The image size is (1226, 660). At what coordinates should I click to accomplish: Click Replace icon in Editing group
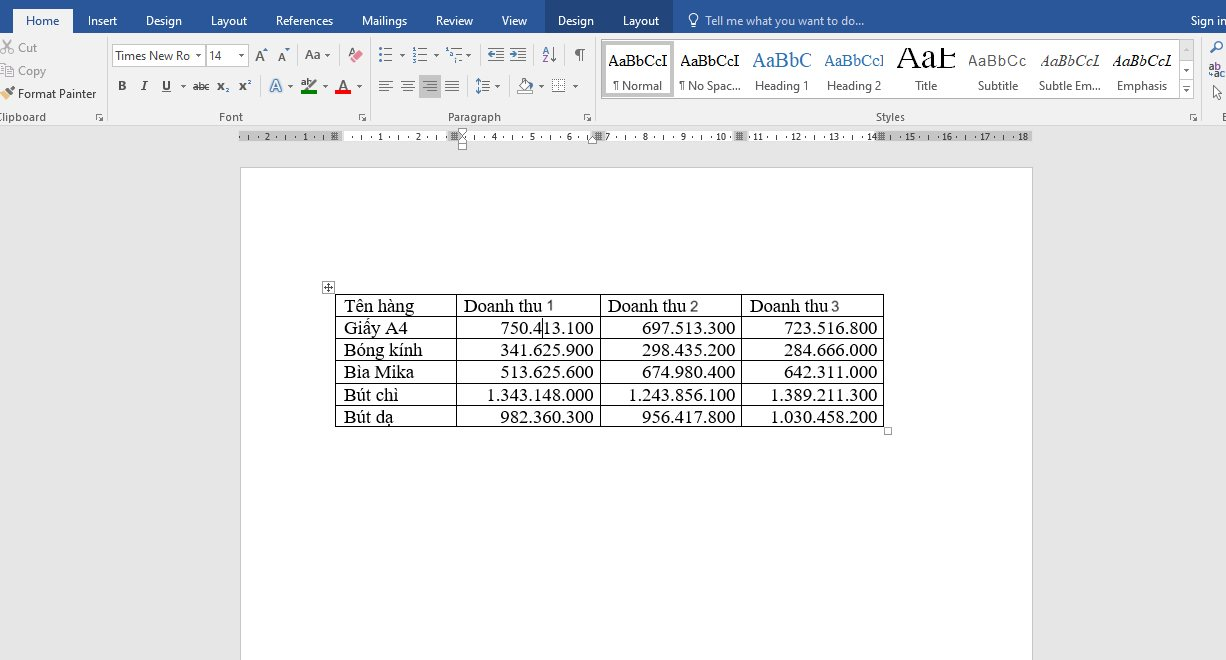point(1217,70)
